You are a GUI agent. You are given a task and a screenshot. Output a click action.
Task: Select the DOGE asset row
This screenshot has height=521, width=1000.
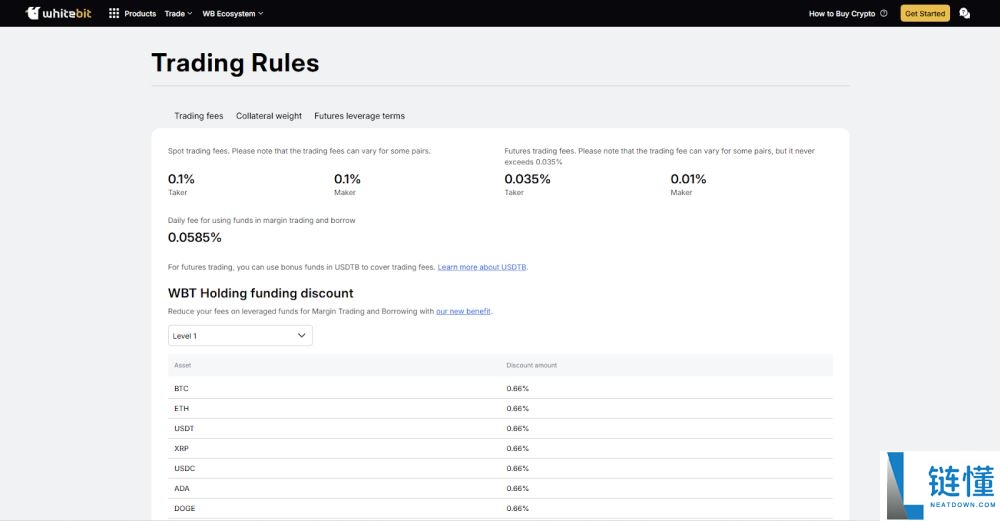pos(500,508)
